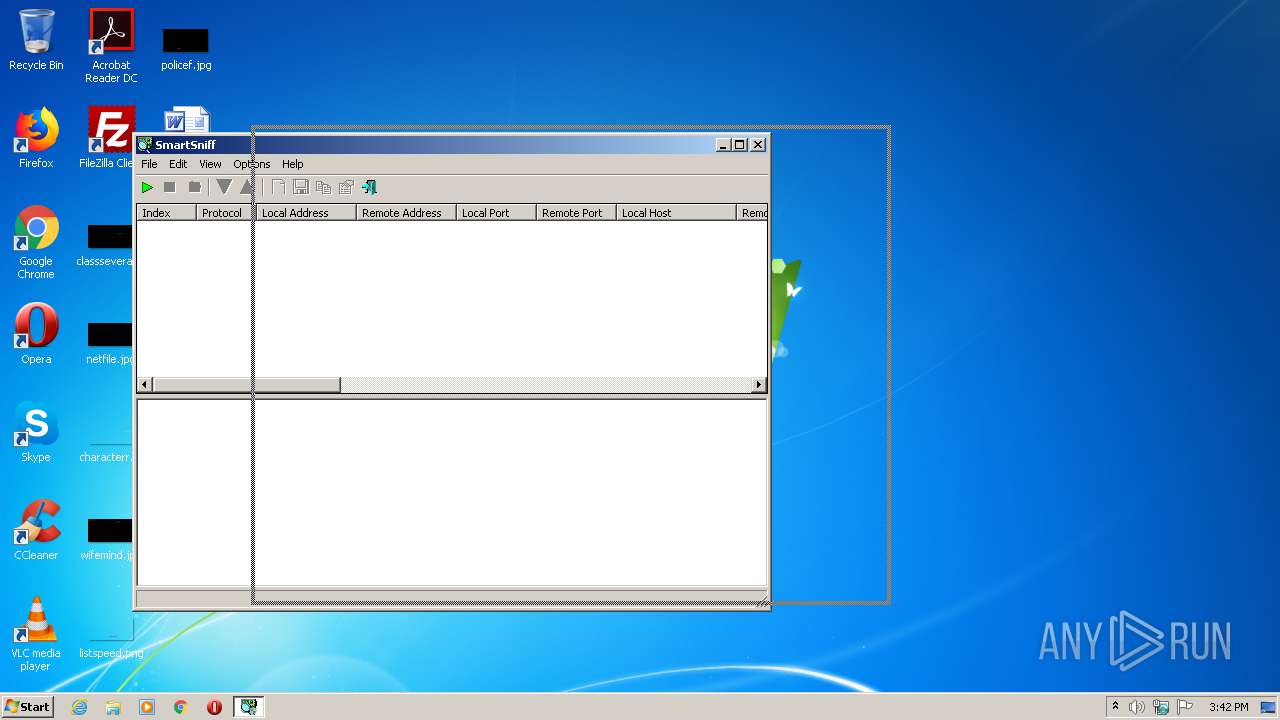Screen dimensions: 1280x720
Task: Click the 3:42 PM system clock
Action: coord(1228,707)
